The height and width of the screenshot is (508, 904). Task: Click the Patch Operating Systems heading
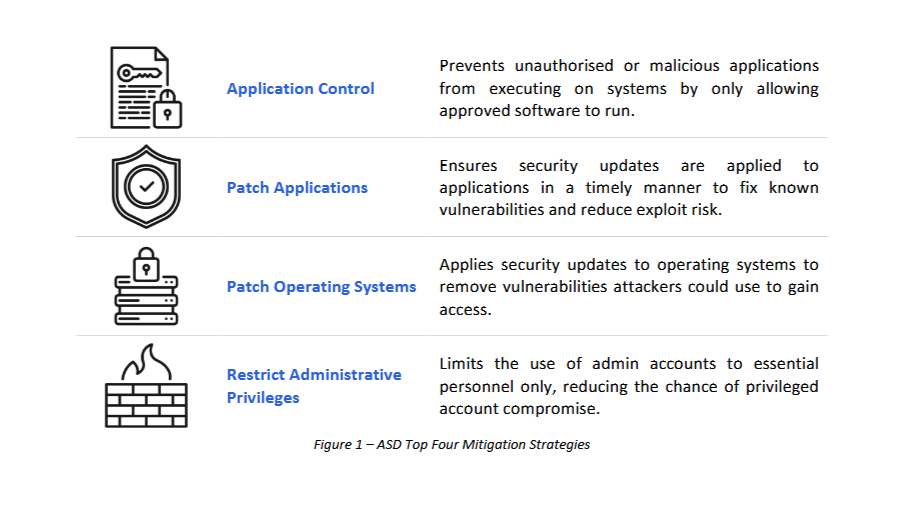pos(321,287)
